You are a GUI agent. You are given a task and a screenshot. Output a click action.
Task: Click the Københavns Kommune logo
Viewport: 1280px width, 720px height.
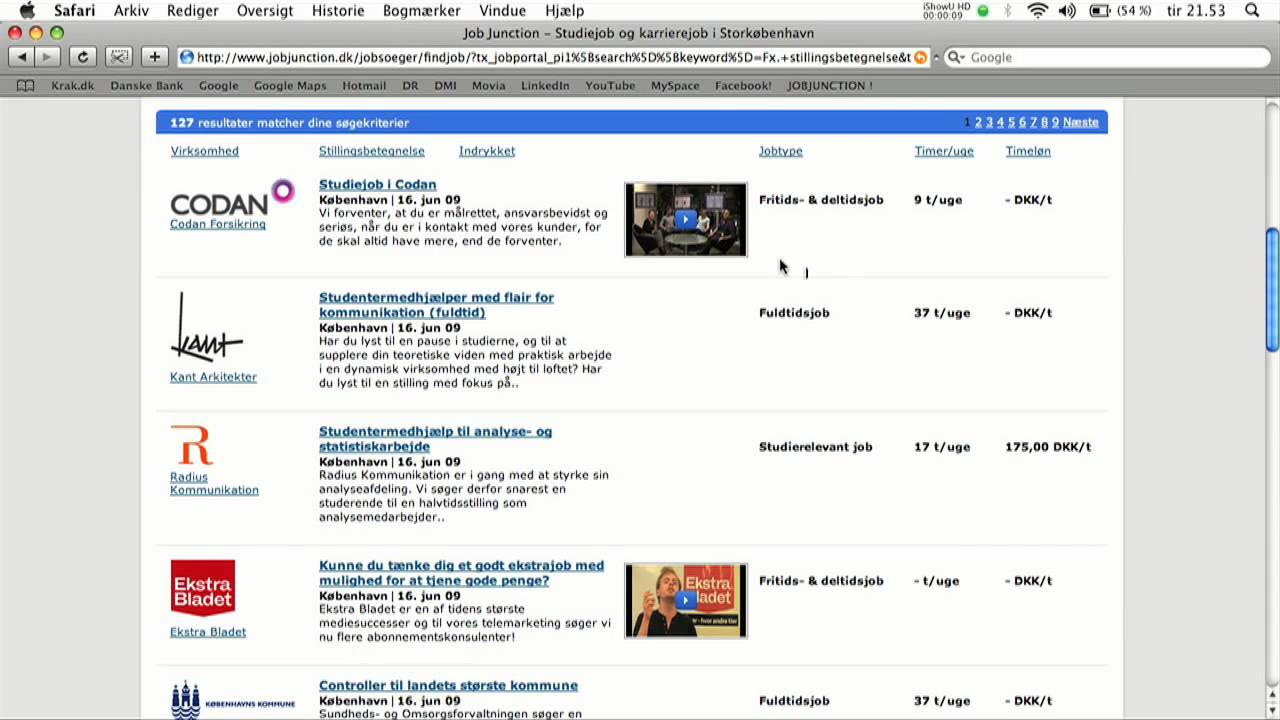pyautogui.click(x=232, y=699)
